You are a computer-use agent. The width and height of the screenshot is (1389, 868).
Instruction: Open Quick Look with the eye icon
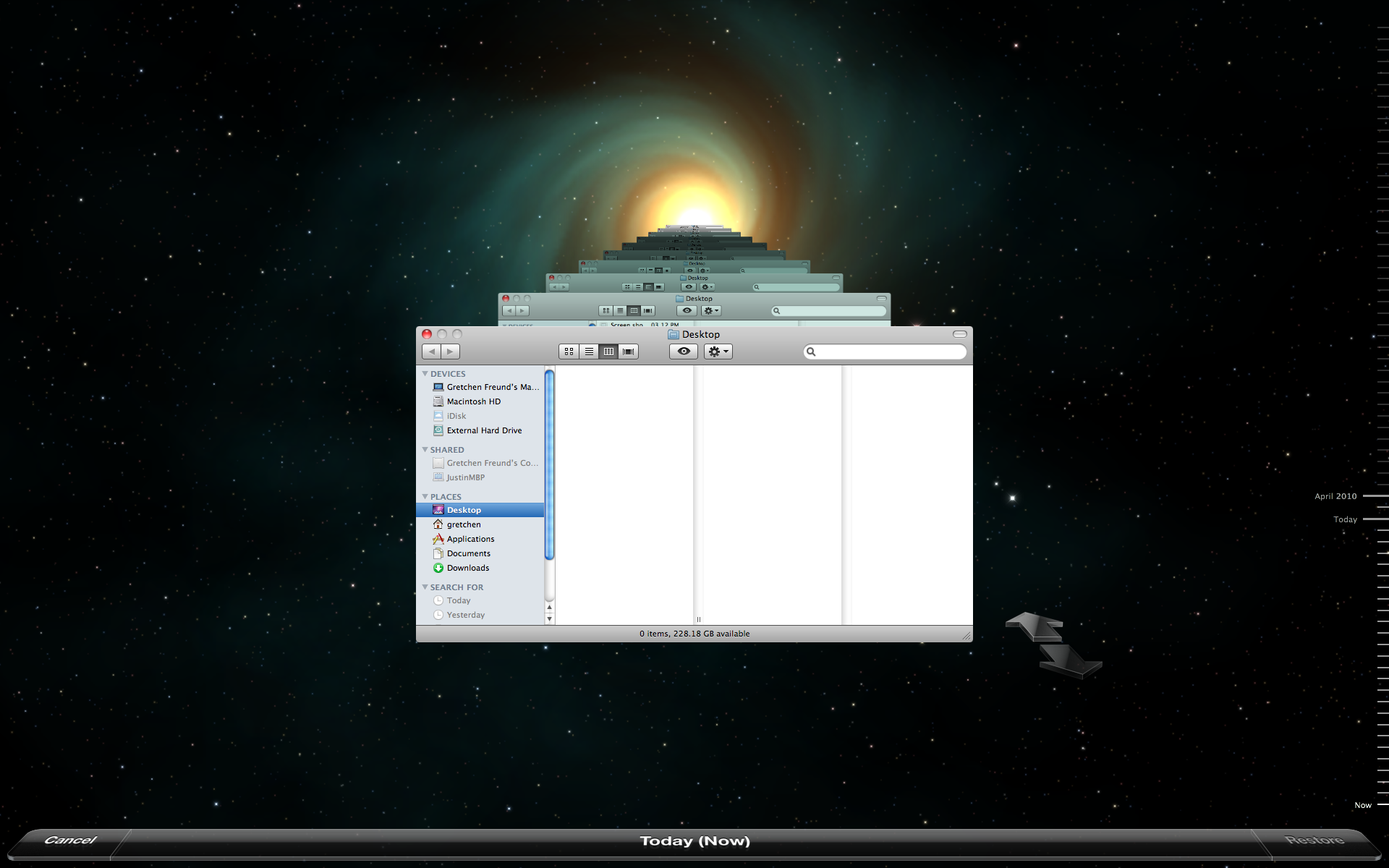pos(683,352)
